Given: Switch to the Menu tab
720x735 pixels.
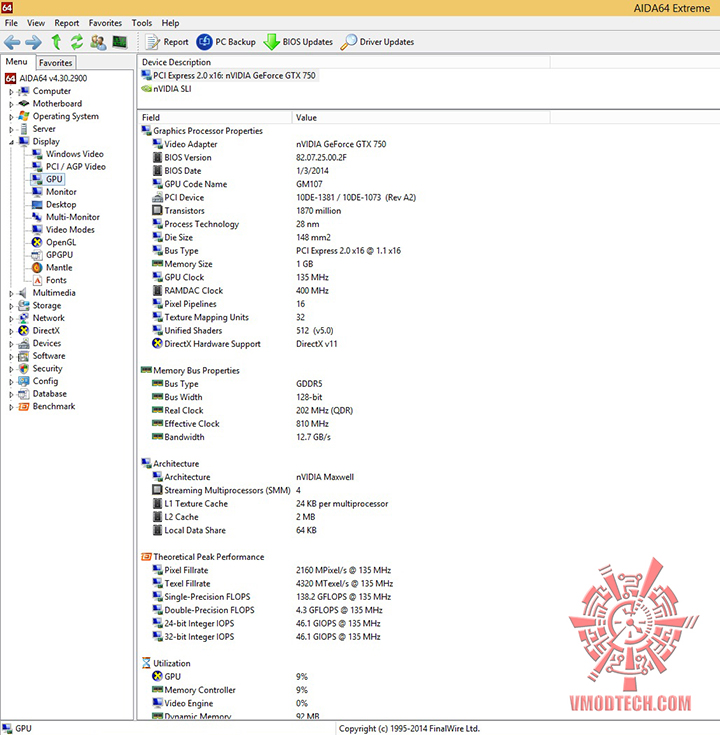Looking at the screenshot, I should (x=16, y=61).
